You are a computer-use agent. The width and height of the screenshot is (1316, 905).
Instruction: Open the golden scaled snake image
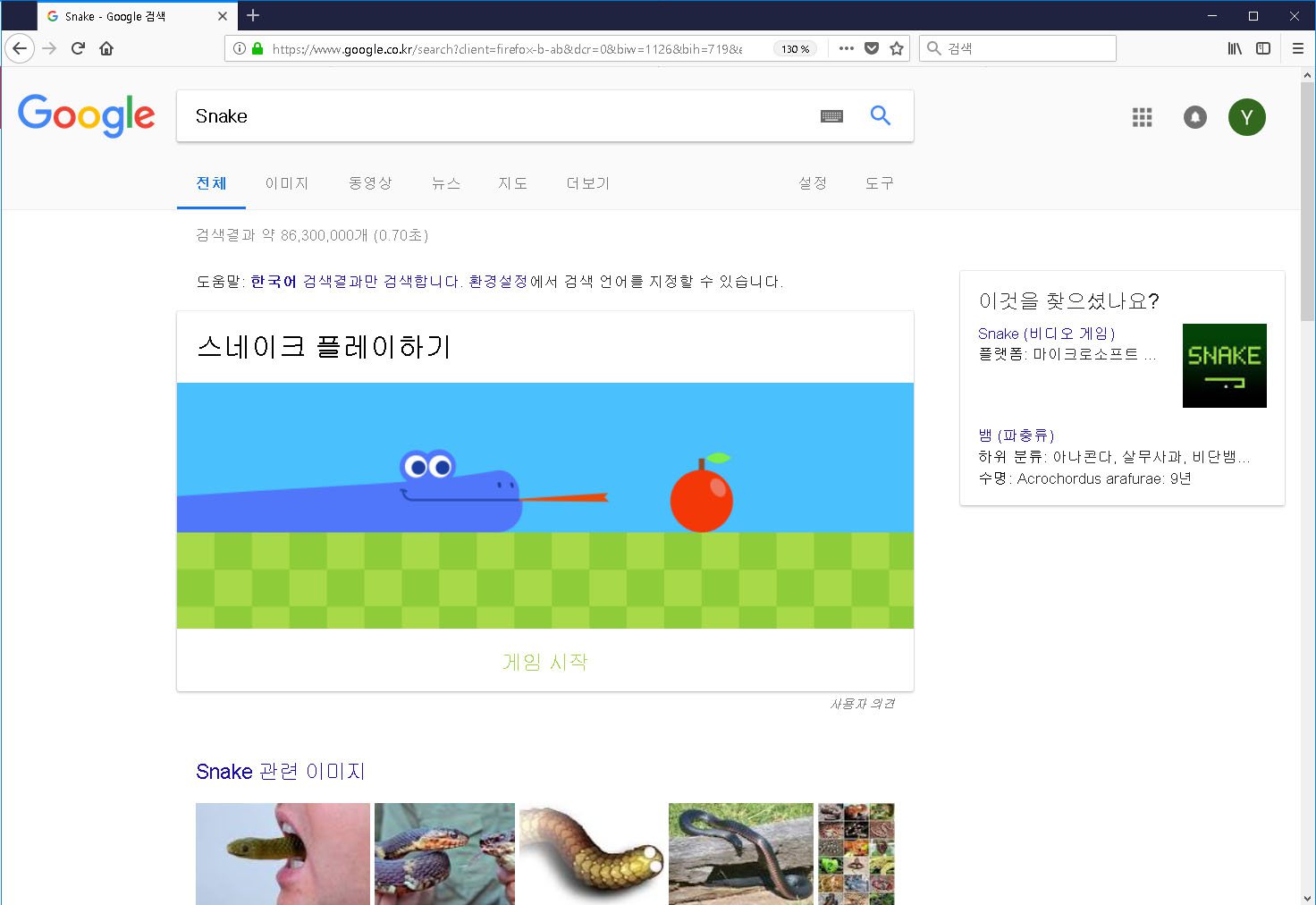point(592,854)
